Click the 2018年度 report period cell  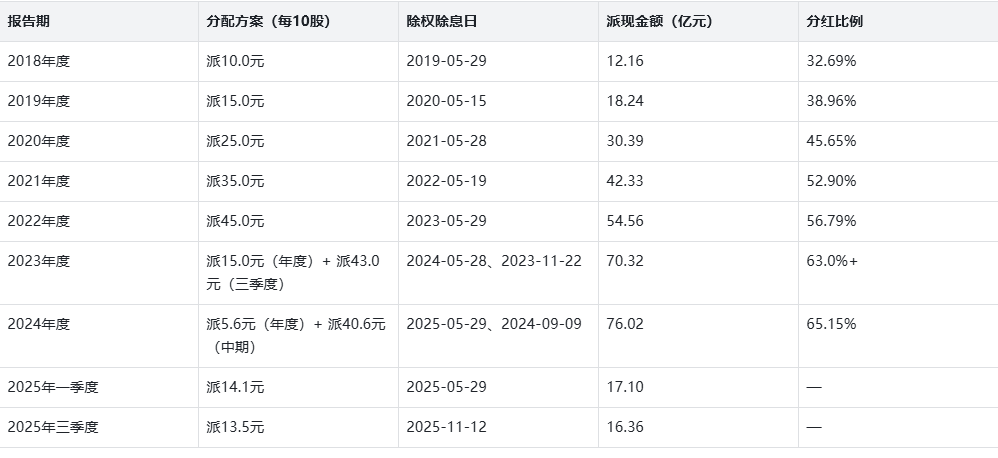coord(39,61)
